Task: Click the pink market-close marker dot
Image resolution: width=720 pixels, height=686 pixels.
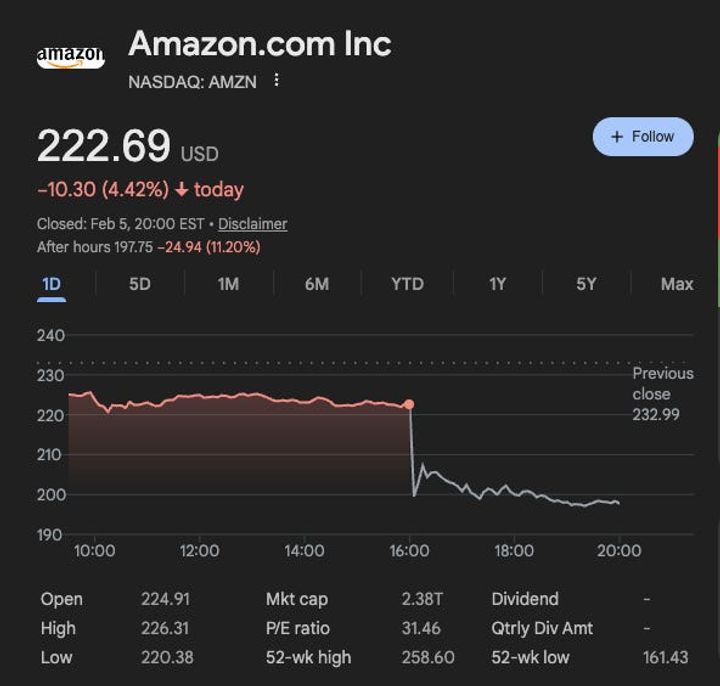Action: point(409,405)
